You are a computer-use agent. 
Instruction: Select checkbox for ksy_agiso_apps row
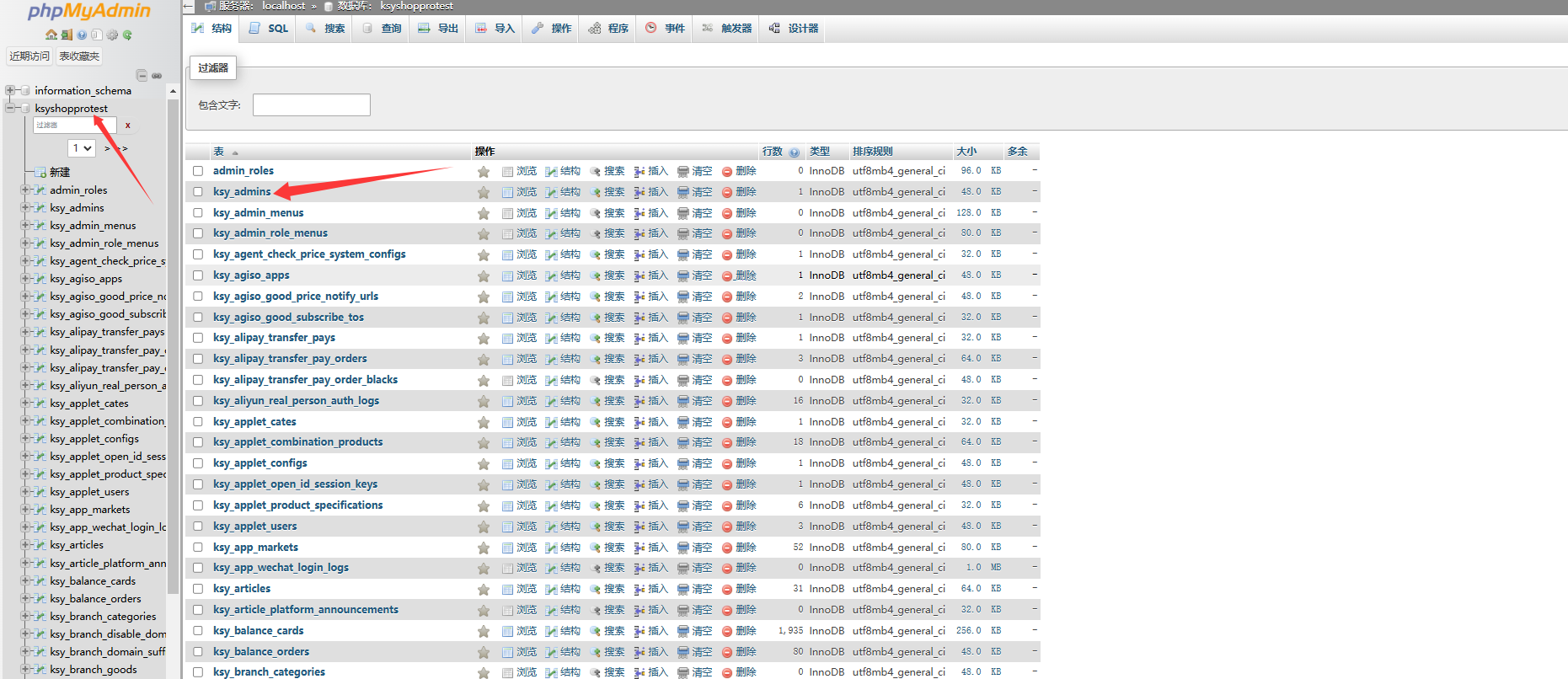tap(198, 275)
